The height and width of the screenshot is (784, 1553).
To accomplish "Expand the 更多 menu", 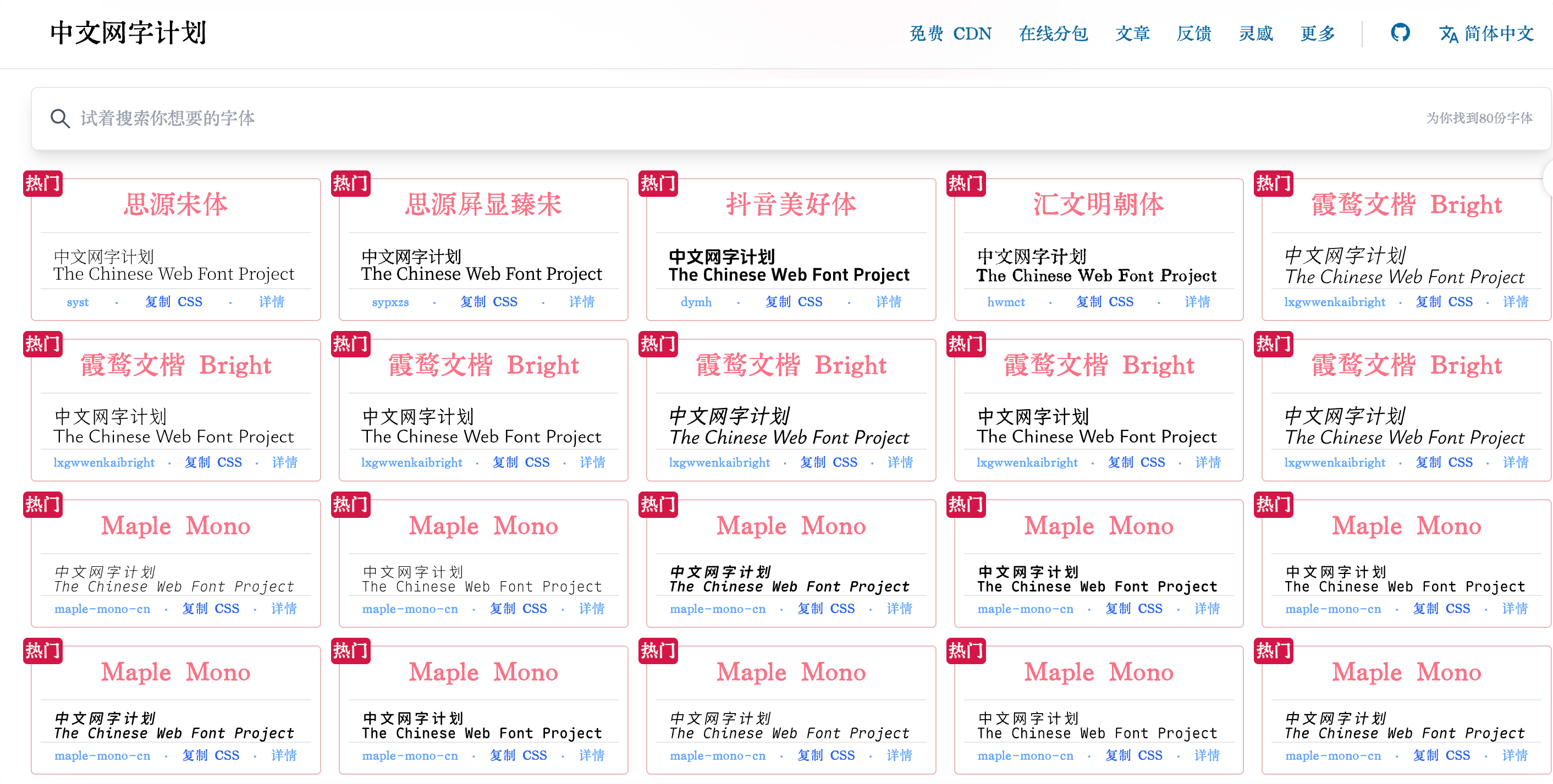I will (1317, 34).
